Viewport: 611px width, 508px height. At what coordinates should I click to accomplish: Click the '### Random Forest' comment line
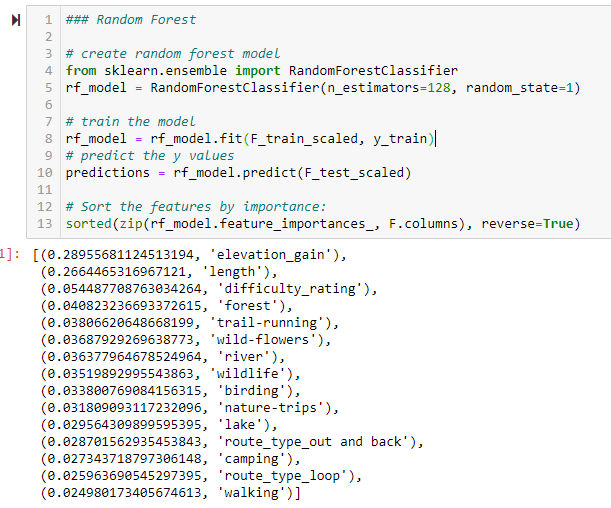(x=131, y=19)
